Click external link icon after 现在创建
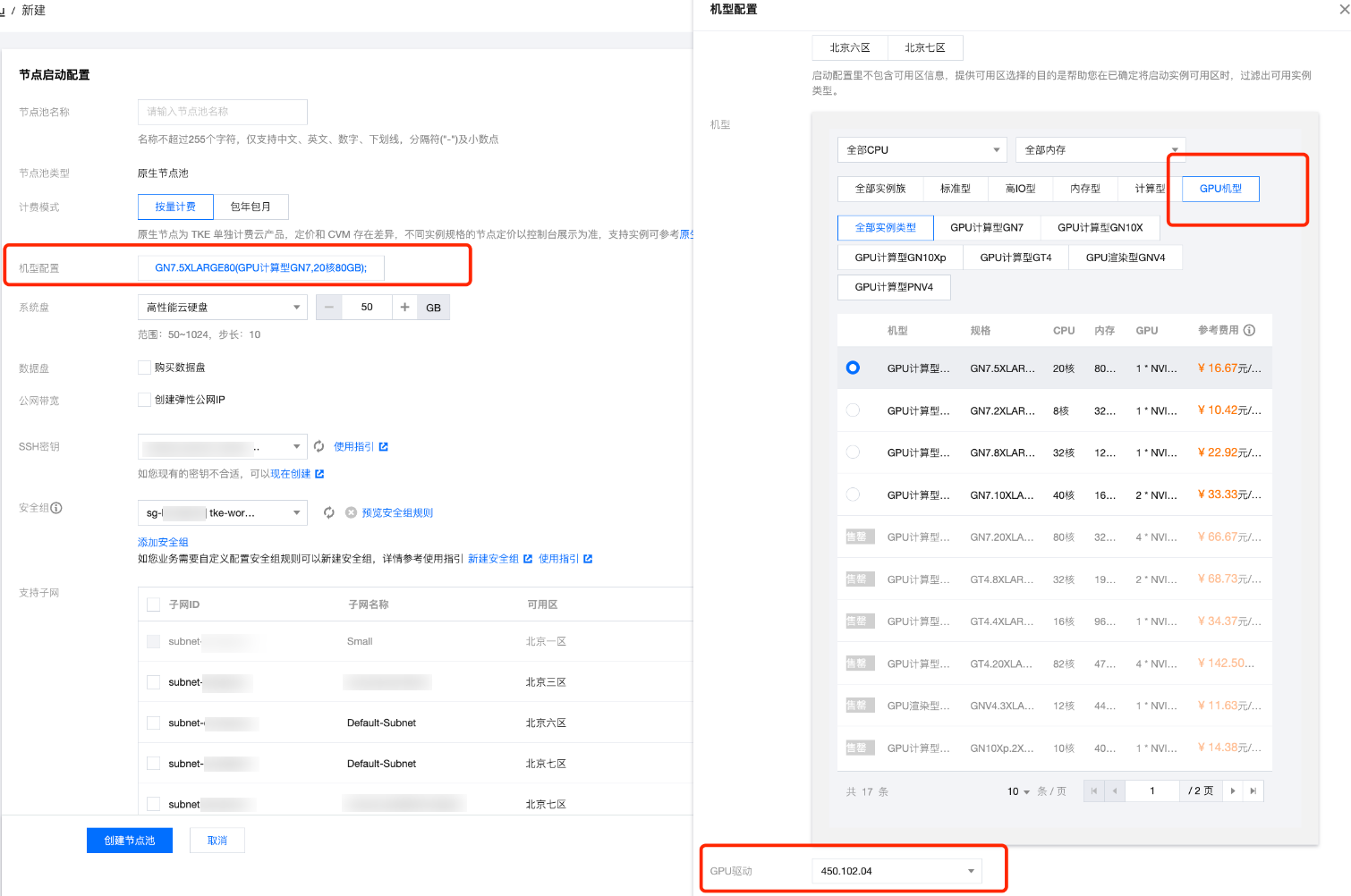The image size is (1351, 896). (319, 474)
